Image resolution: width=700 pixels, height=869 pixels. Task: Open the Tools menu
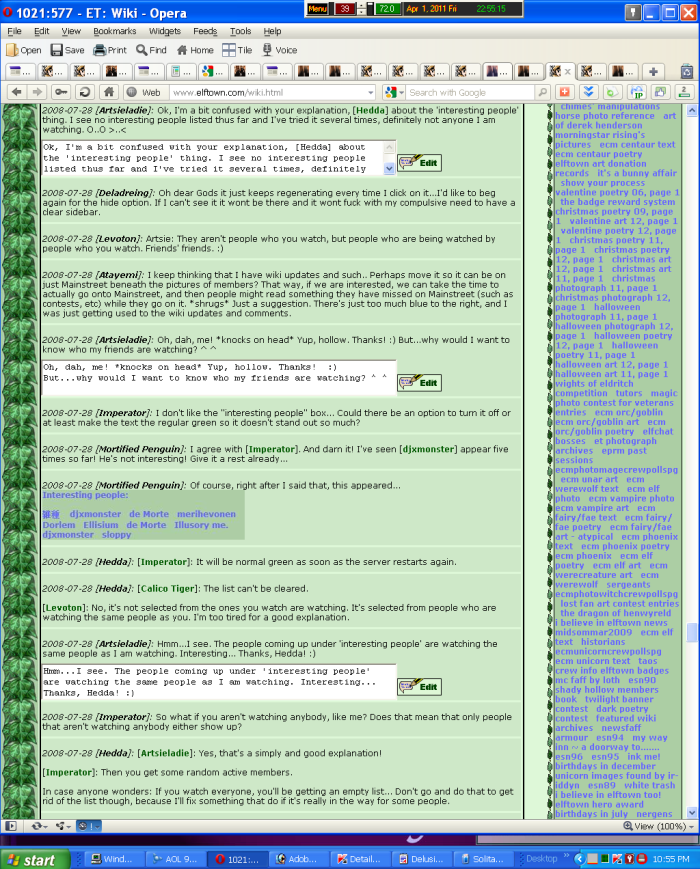tap(241, 31)
